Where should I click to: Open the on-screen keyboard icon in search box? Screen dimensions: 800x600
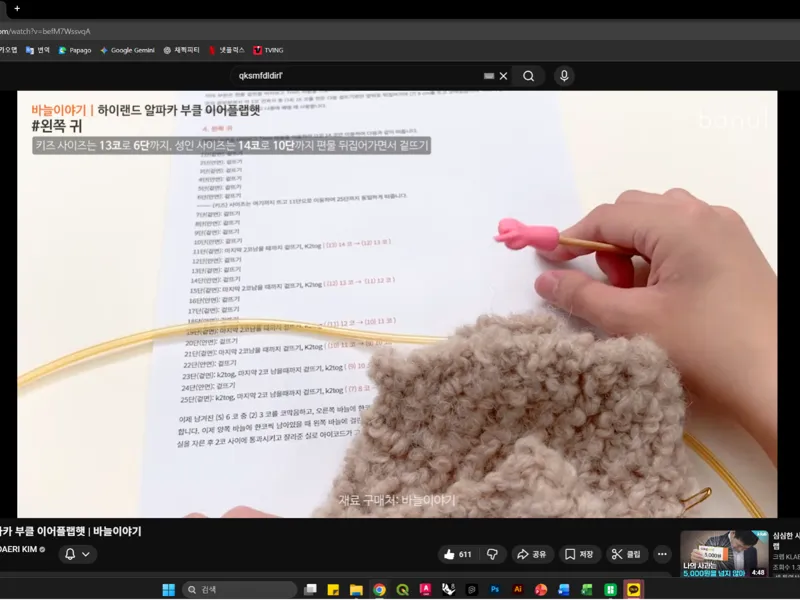(x=489, y=76)
